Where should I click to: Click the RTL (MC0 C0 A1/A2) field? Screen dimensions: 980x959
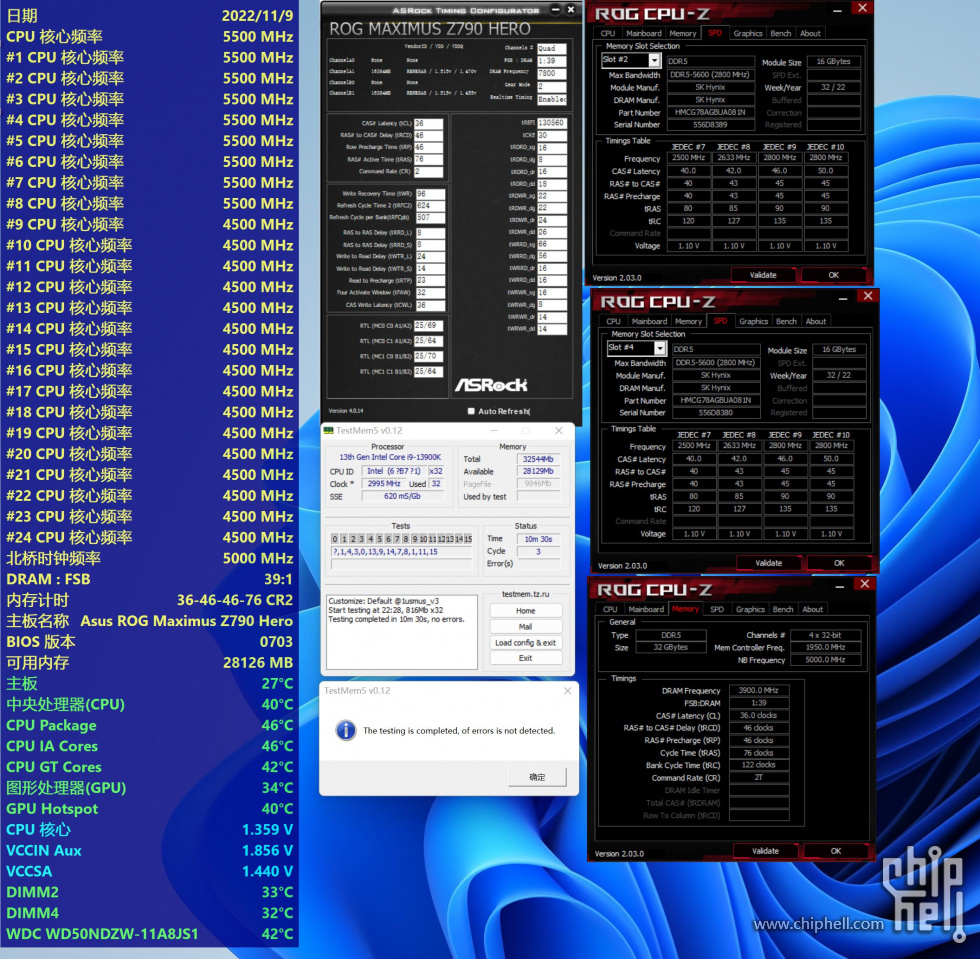pyautogui.click(x=429, y=326)
